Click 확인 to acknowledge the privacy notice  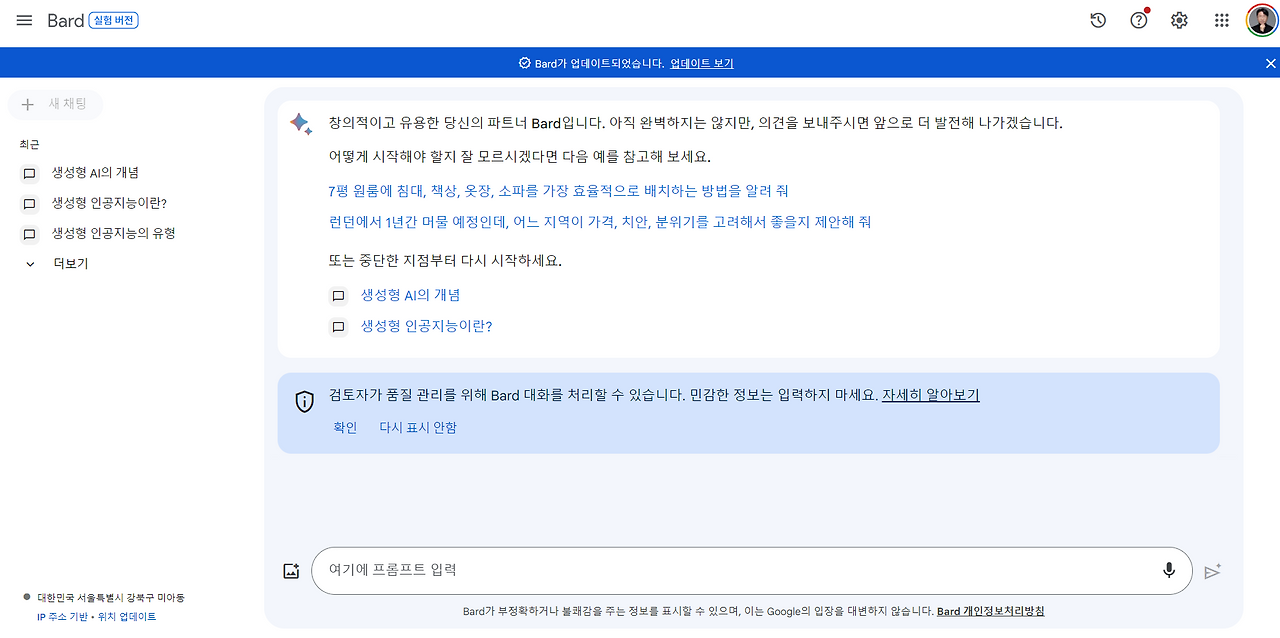pos(344,427)
